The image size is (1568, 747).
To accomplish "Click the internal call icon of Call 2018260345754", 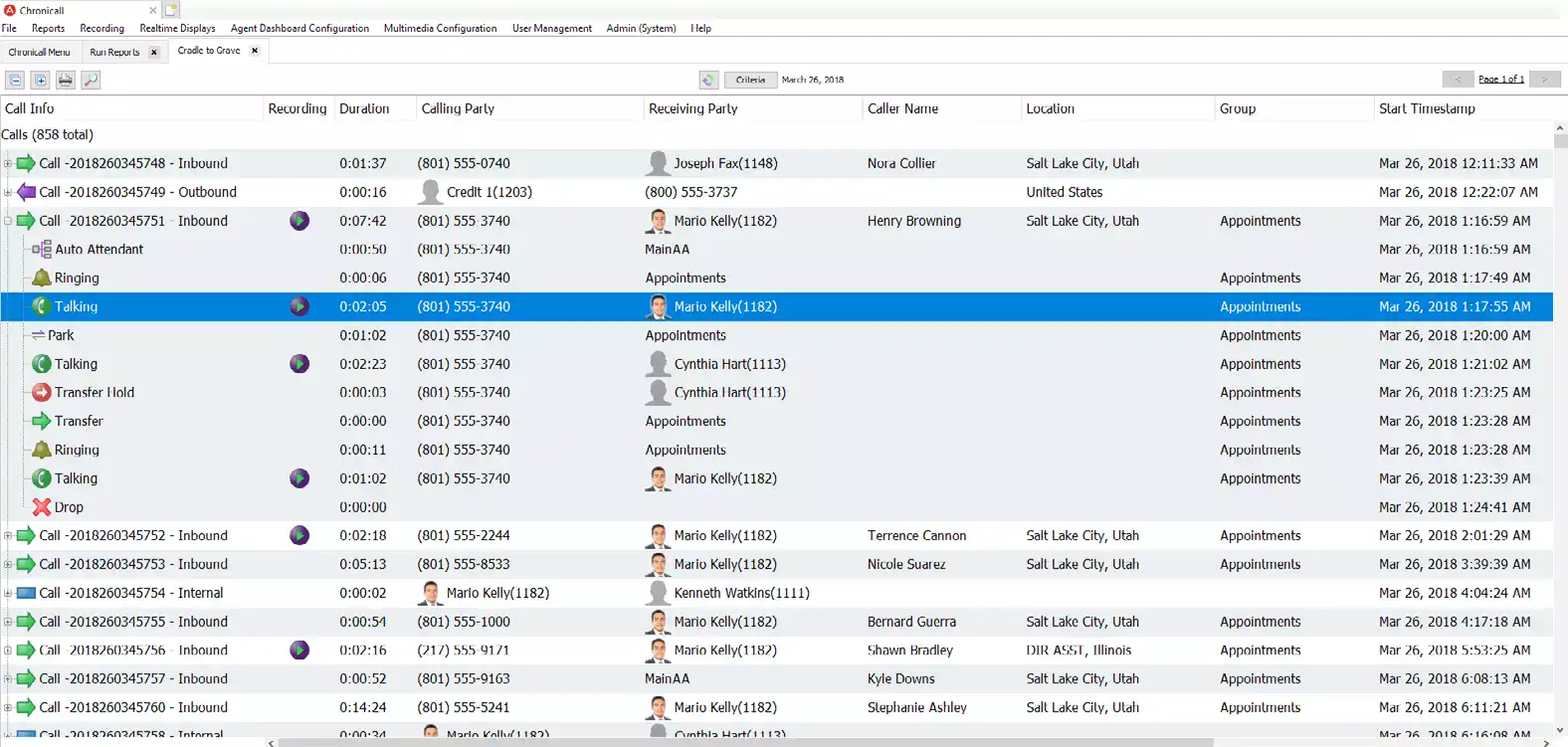I will tap(26, 593).
